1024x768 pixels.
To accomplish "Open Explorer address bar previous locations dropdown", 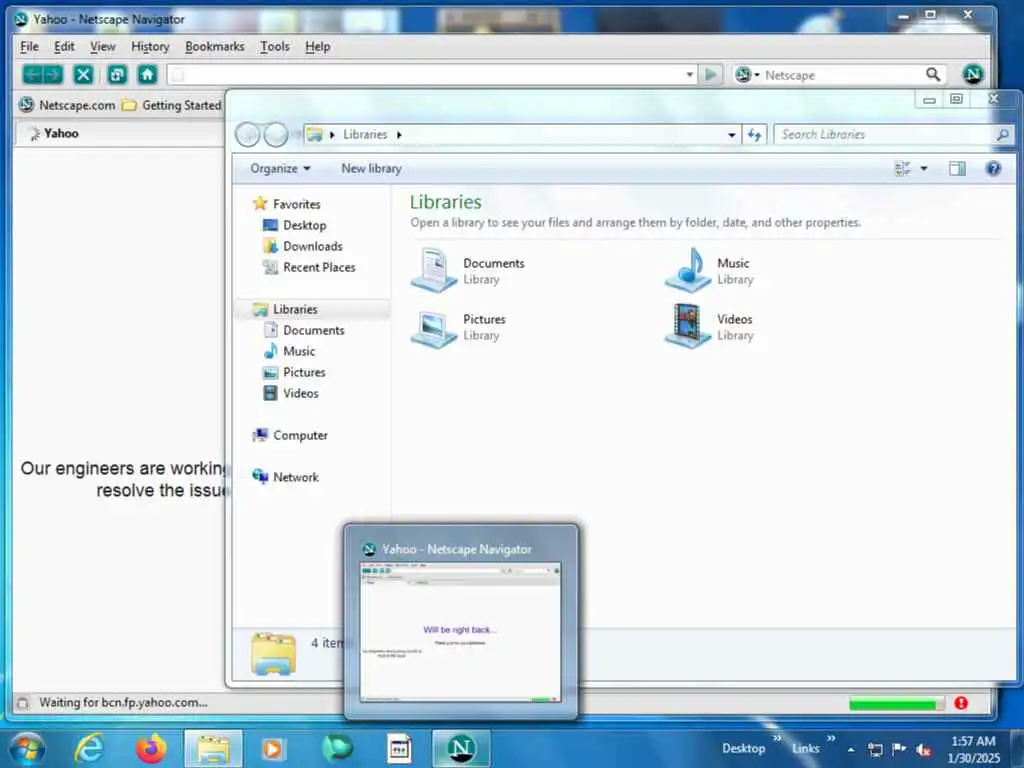I will [731, 135].
